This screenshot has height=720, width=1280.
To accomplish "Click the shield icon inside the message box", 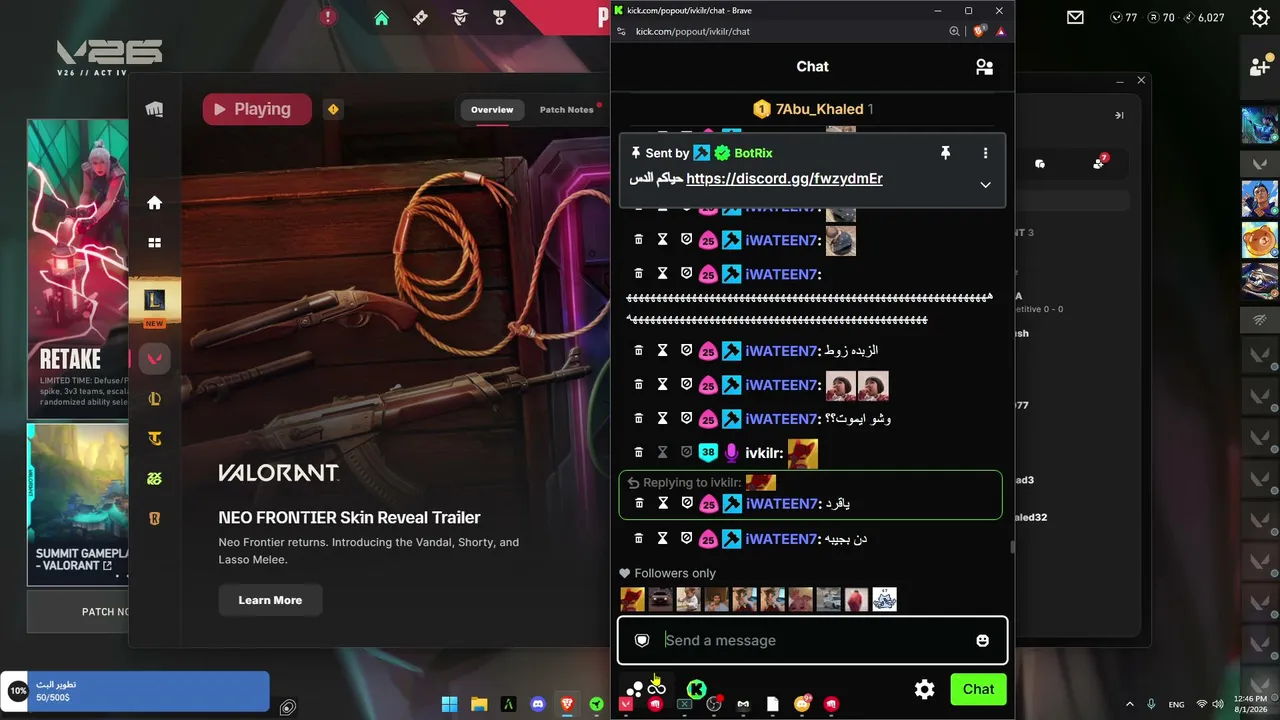I will coord(642,640).
